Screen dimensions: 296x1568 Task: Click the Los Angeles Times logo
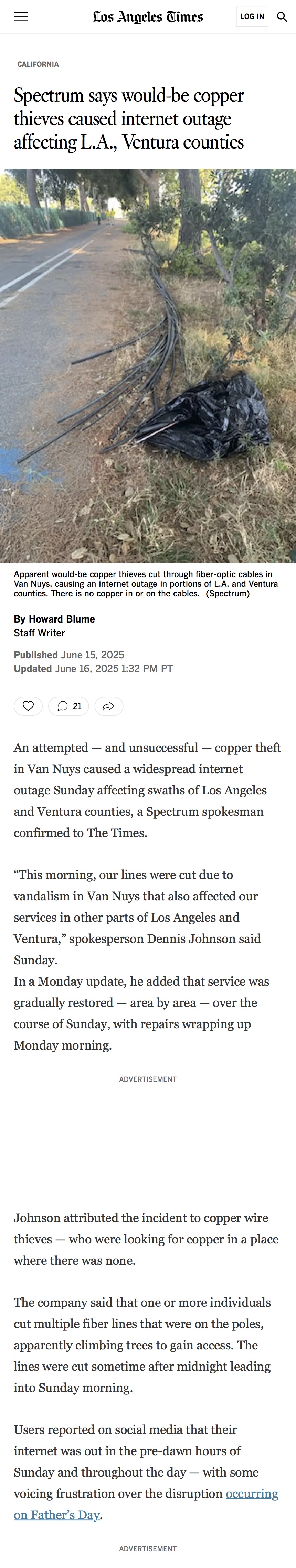[x=148, y=17]
